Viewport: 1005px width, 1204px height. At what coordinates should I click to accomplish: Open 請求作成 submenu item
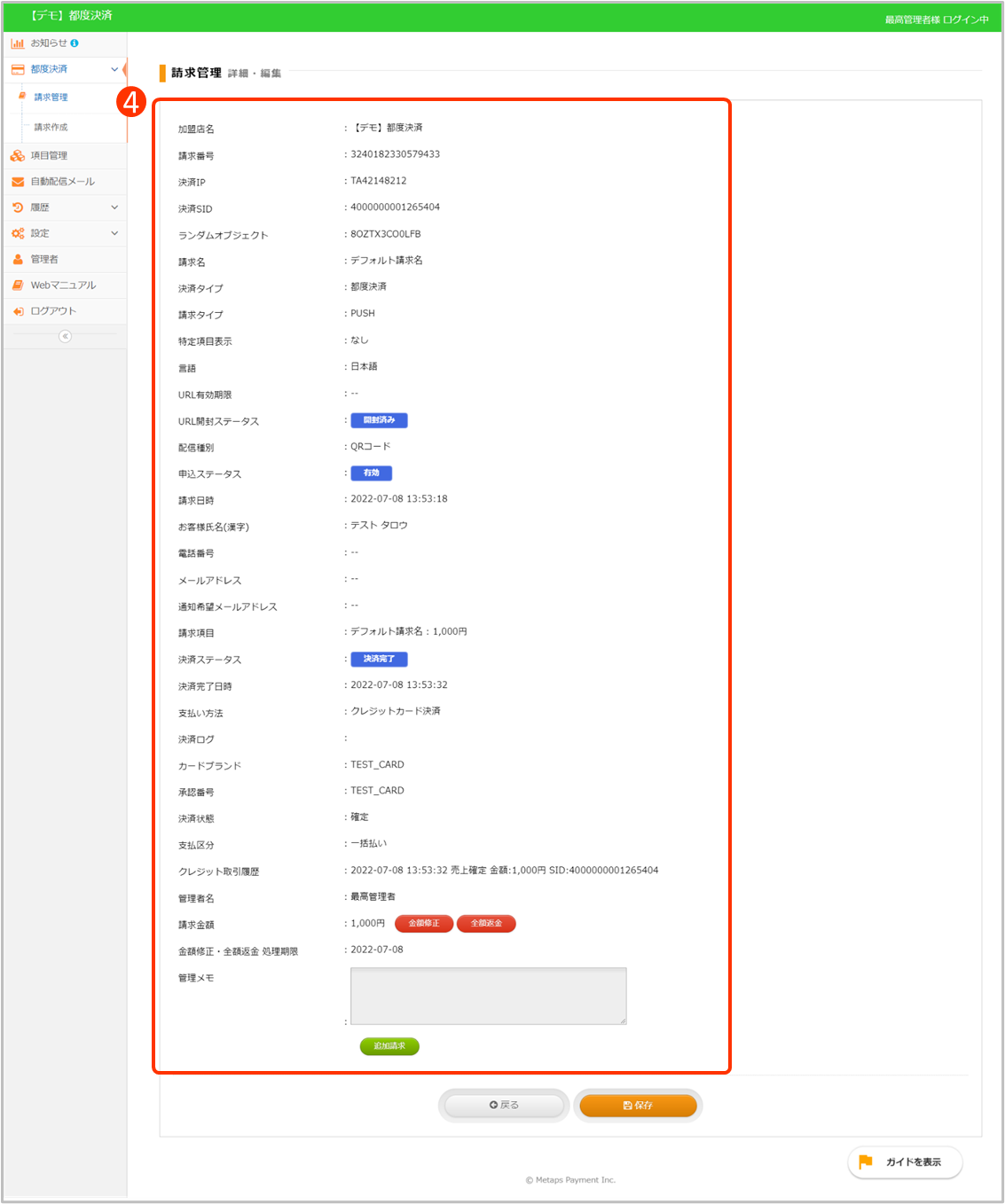51,128
